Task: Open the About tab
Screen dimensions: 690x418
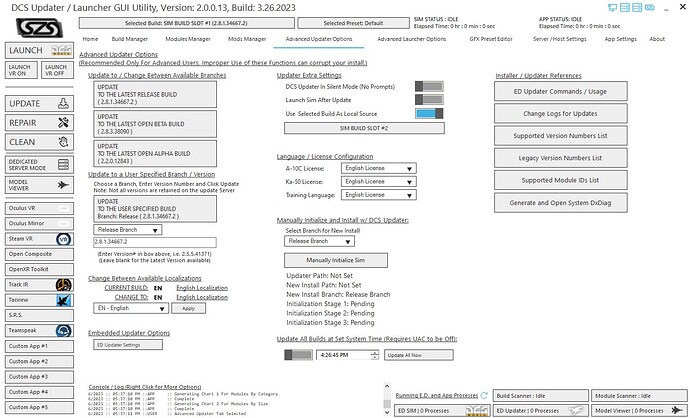Action: [x=657, y=39]
